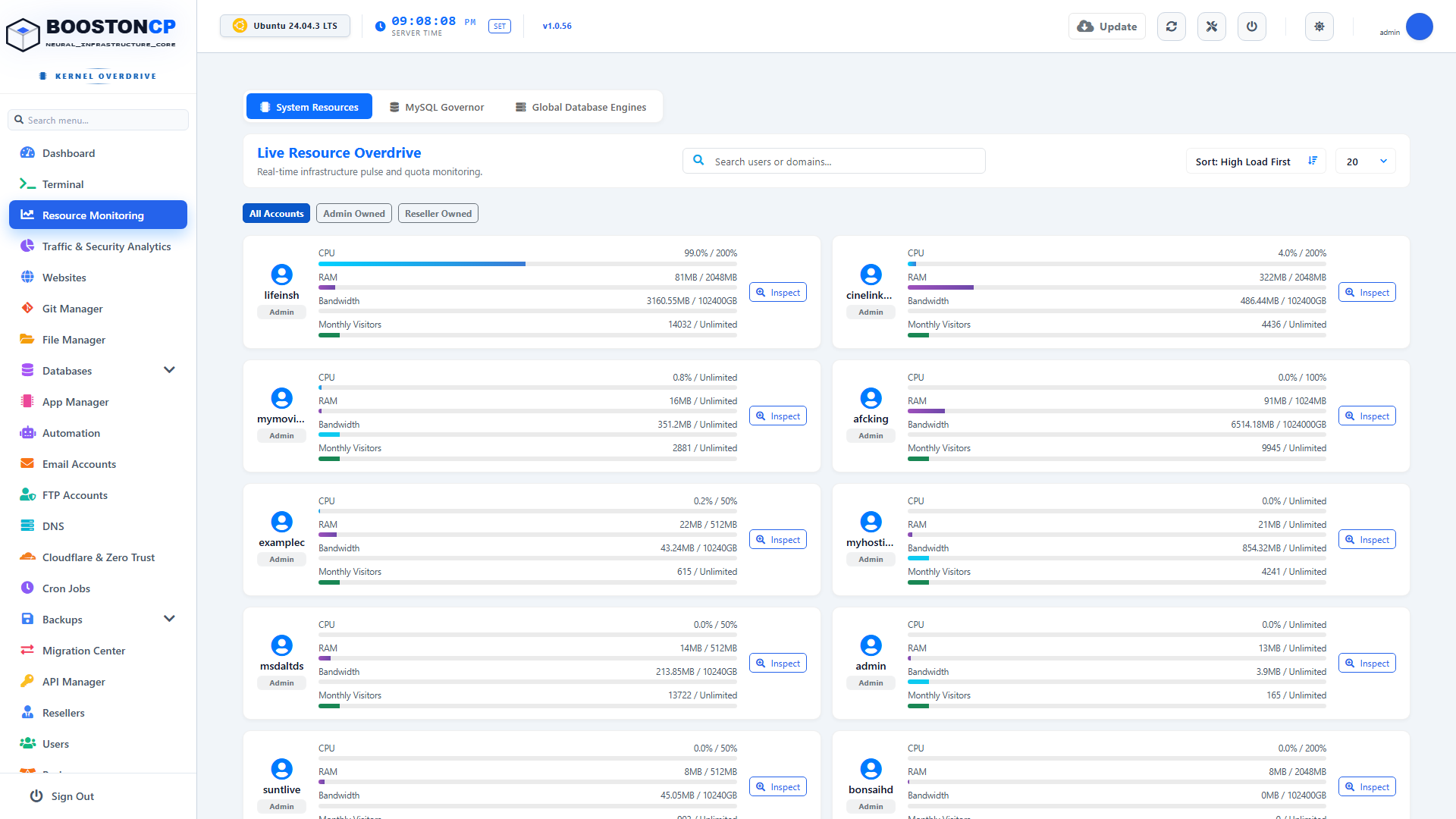Click lifeinsh CPU usage bar
The image size is (1456, 819).
528,264
